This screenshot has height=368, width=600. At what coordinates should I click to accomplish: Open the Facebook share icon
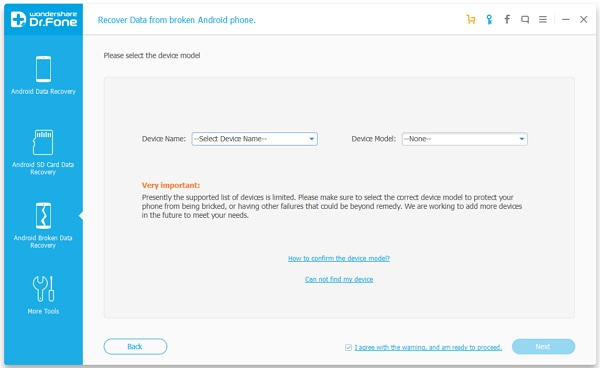(x=507, y=19)
